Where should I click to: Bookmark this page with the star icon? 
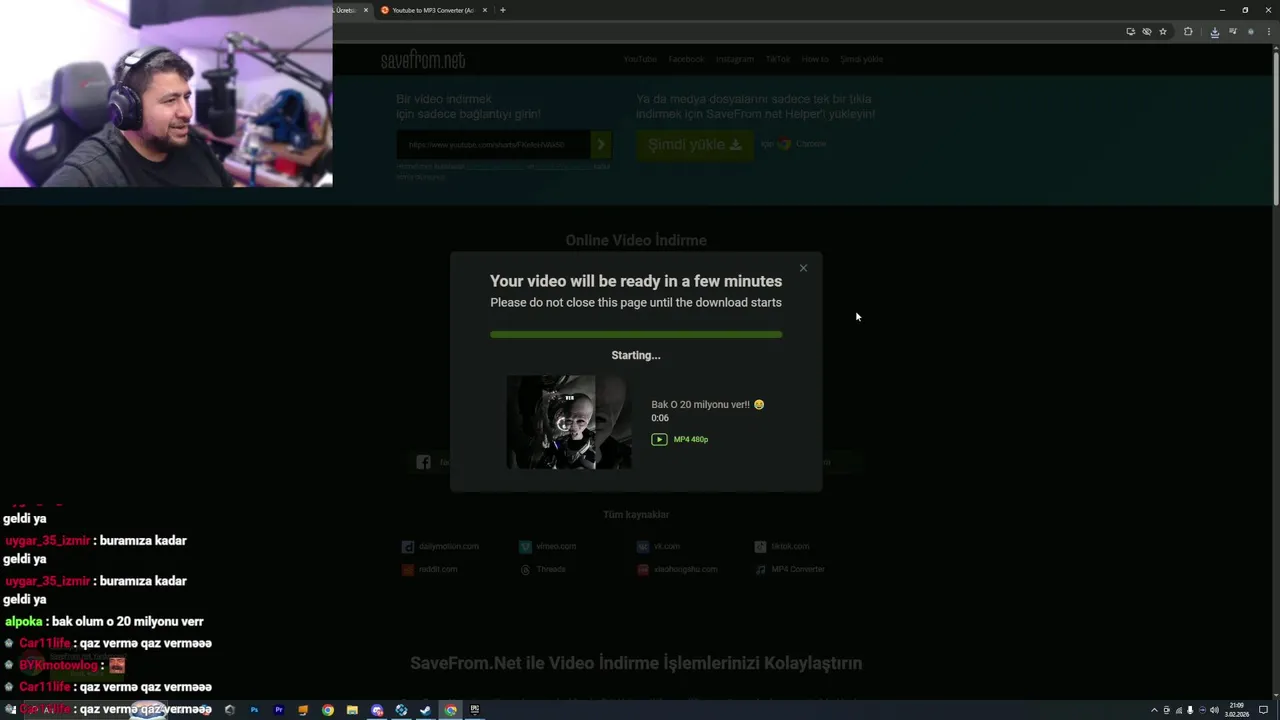(1163, 32)
